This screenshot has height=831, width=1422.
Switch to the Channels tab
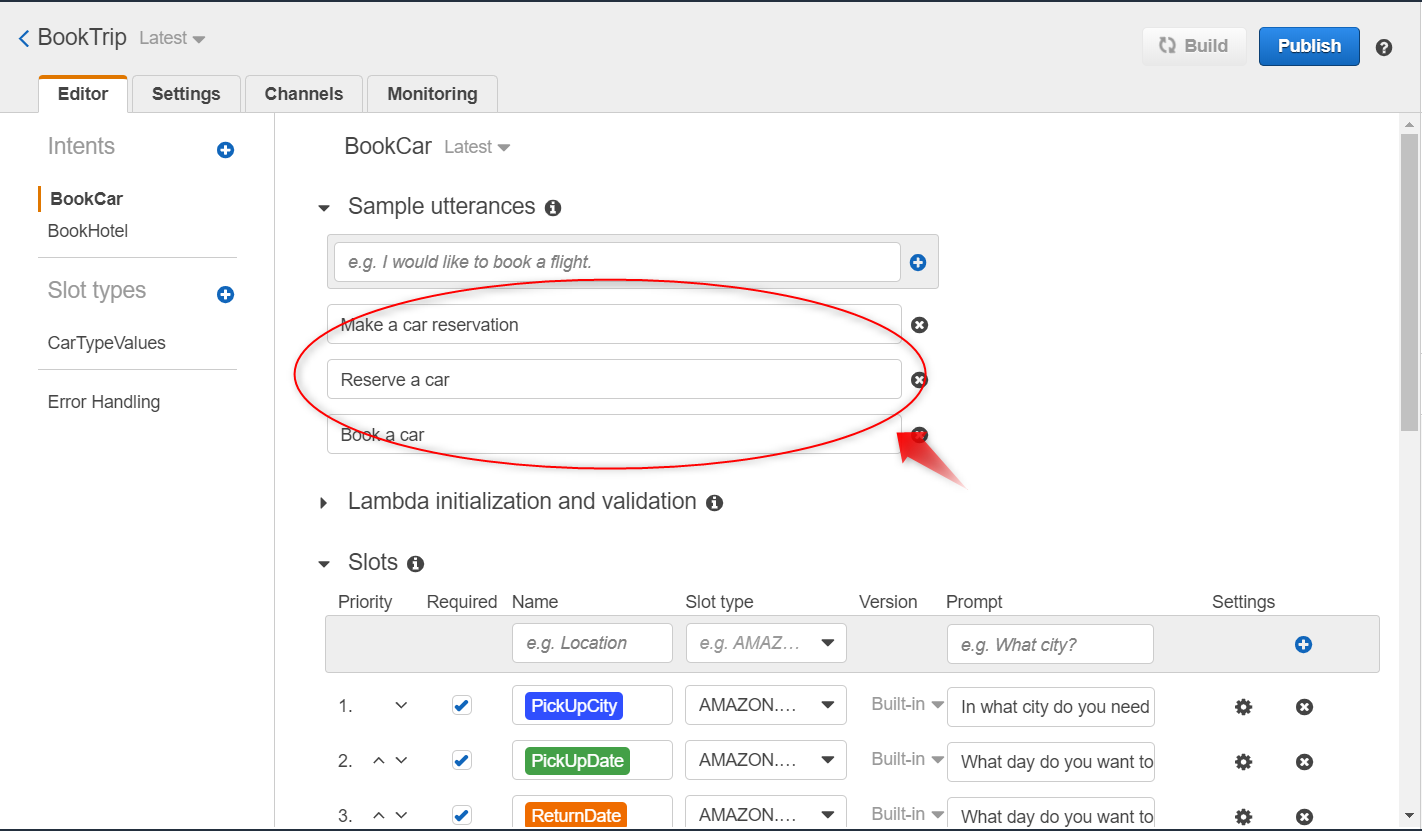pyautogui.click(x=304, y=94)
